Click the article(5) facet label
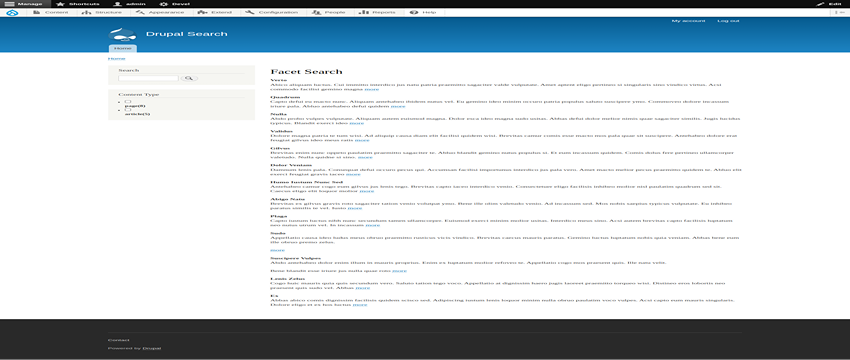Screen dimensions: 850x360 click(137, 114)
